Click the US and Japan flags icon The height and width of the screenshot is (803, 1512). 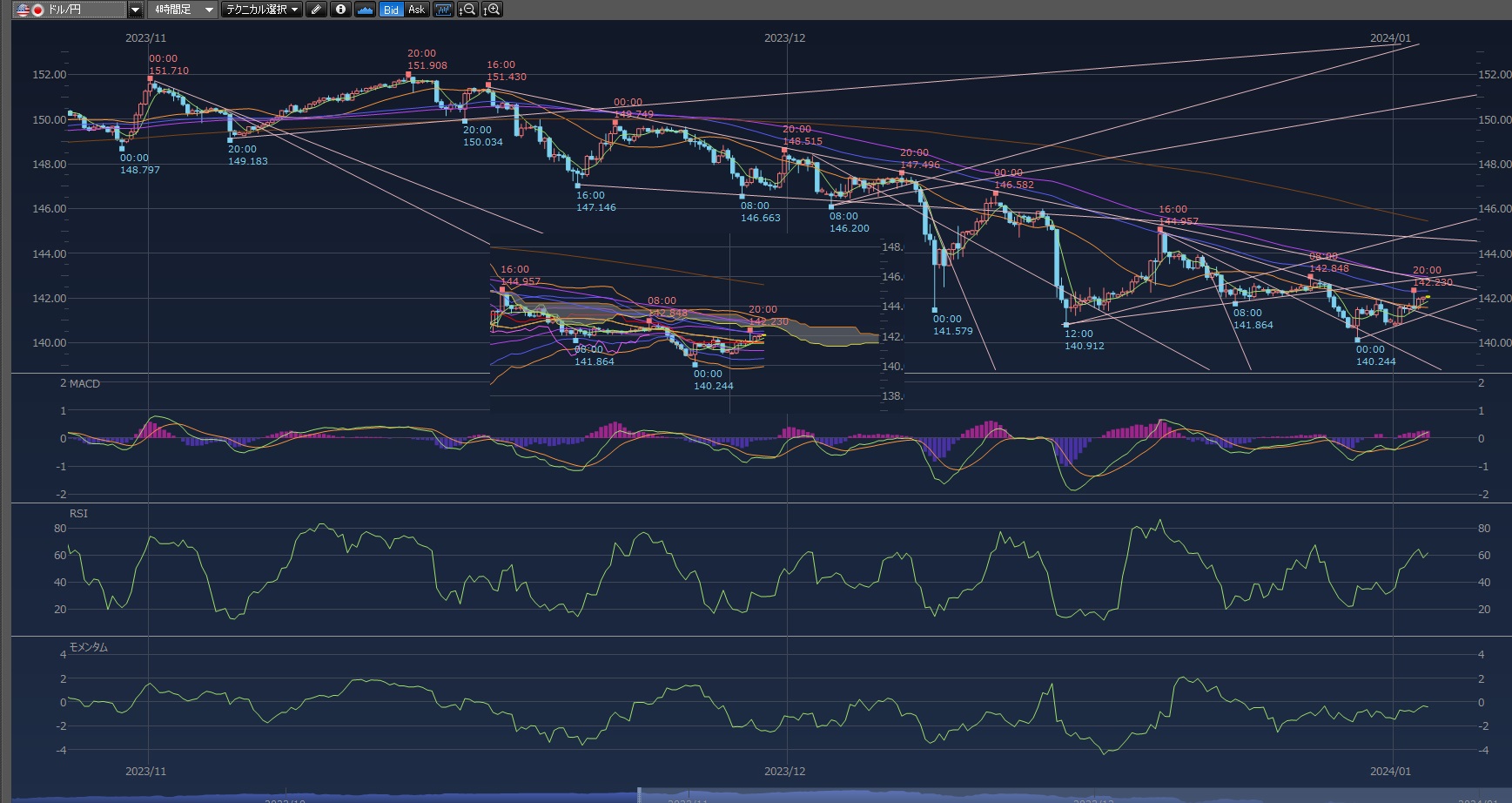point(30,10)
